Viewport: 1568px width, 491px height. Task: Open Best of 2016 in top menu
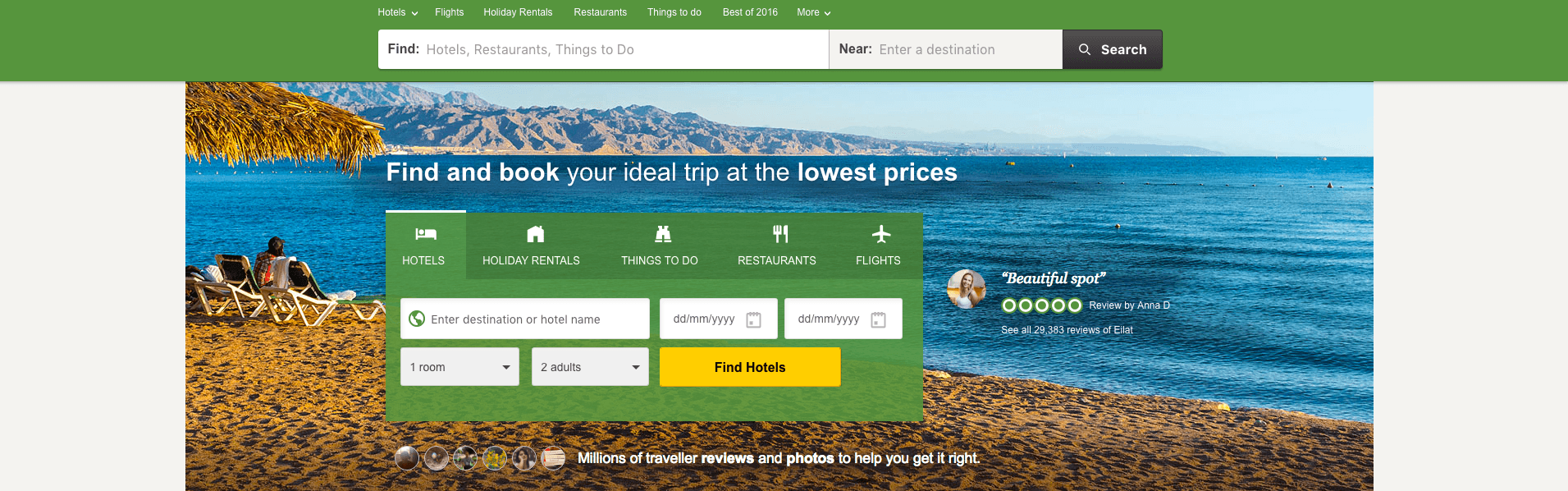750,12
